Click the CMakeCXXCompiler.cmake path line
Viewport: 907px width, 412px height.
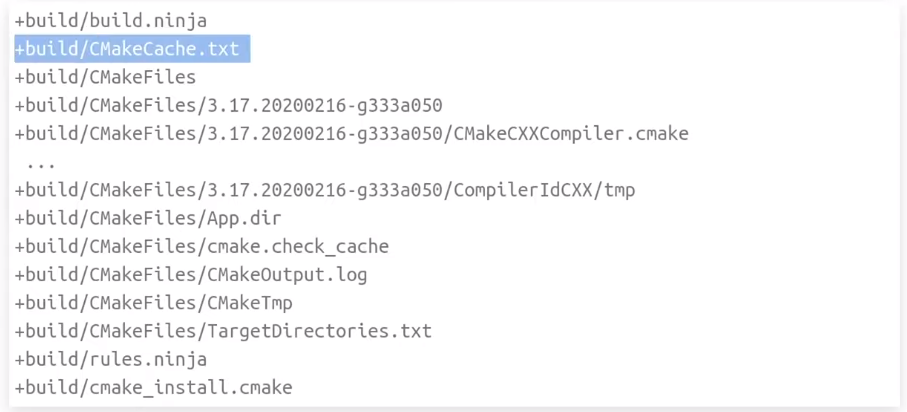pos(352,134)
